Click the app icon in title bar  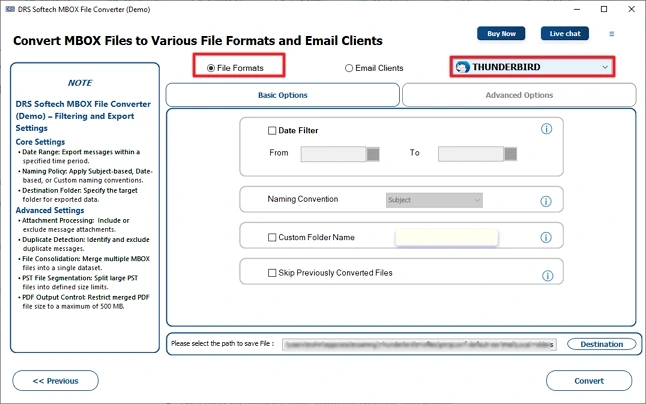(x=10, y=9)
